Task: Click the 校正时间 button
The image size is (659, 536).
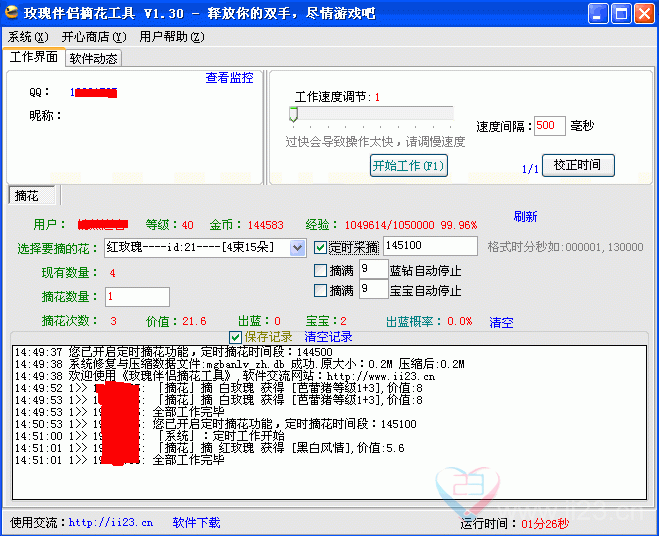Action: (578, 165)
